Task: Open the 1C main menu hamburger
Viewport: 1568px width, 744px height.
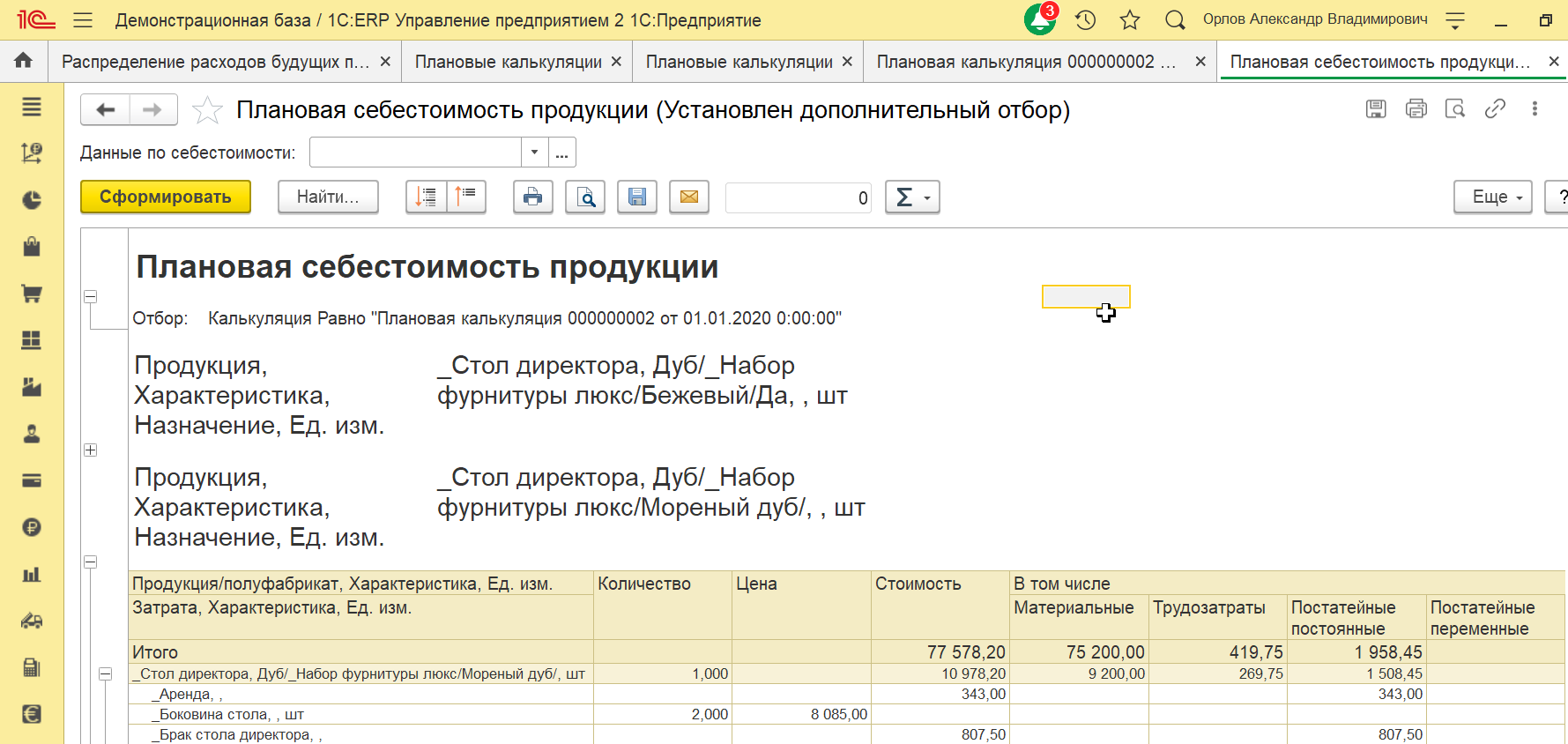Action: [x=83, y=20]
